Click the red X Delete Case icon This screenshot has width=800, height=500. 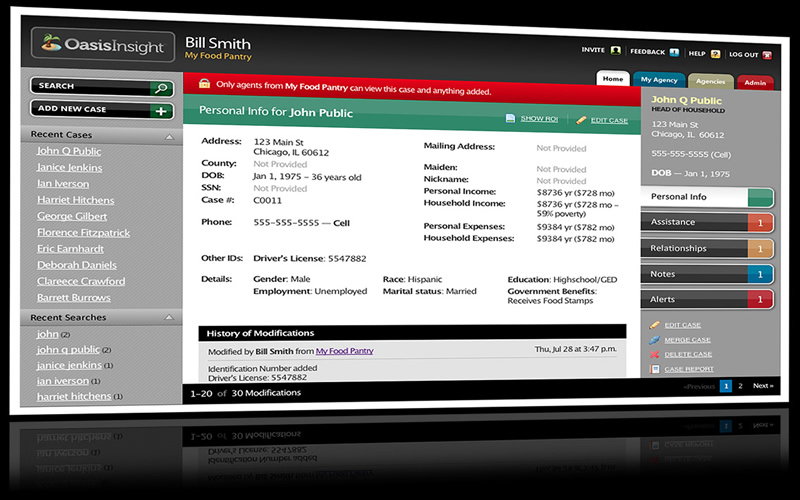[655, 354]
